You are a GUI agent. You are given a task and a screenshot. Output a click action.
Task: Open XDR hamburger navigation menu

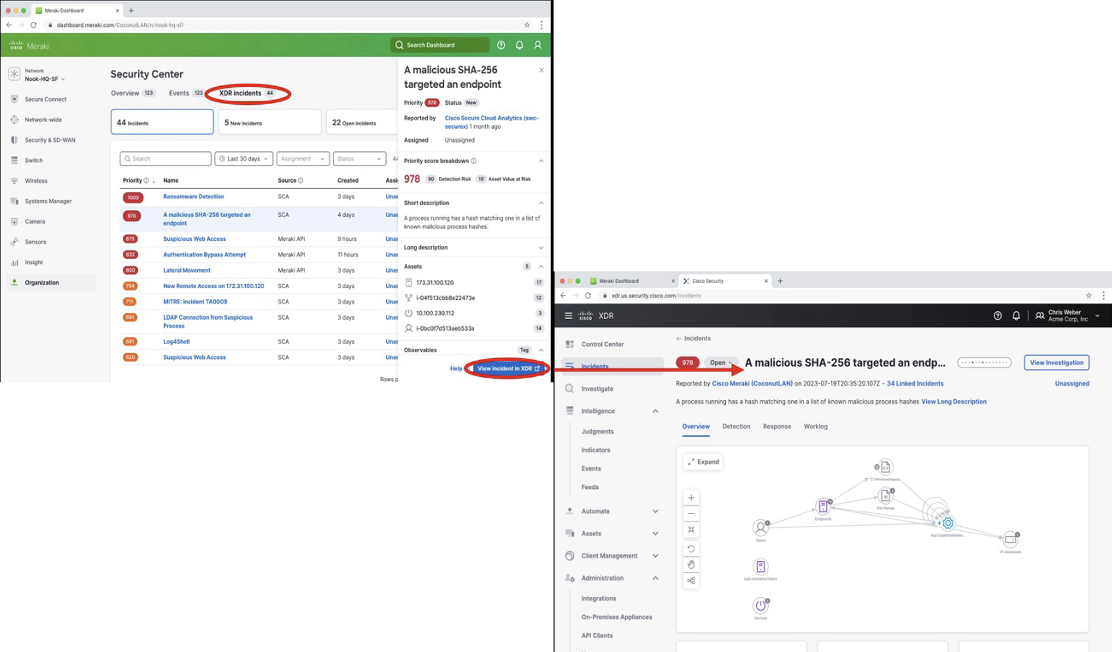coord(568,316)
